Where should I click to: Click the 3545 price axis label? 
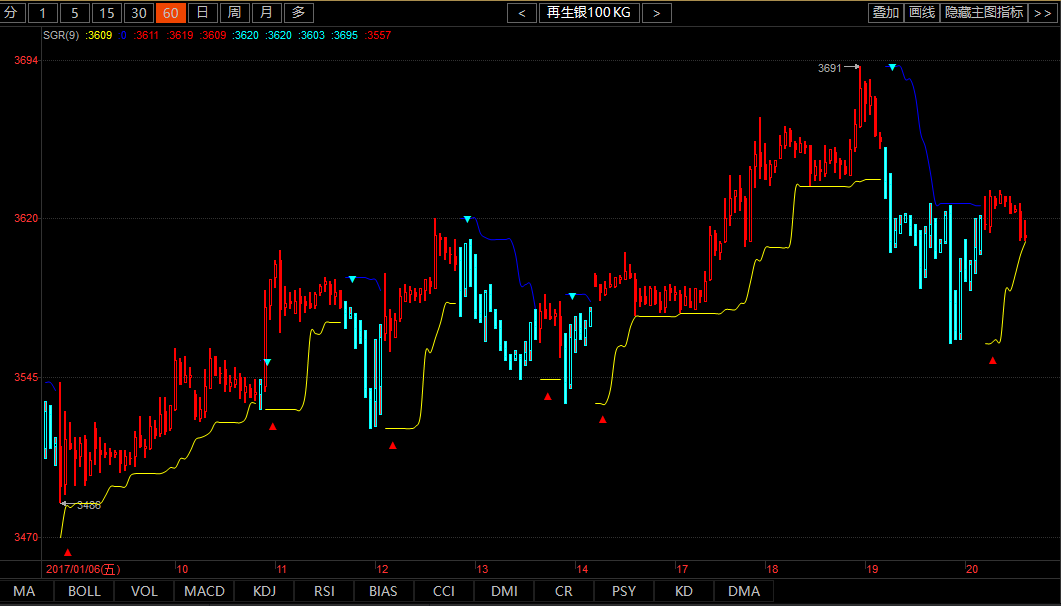[x=26, y=377]
